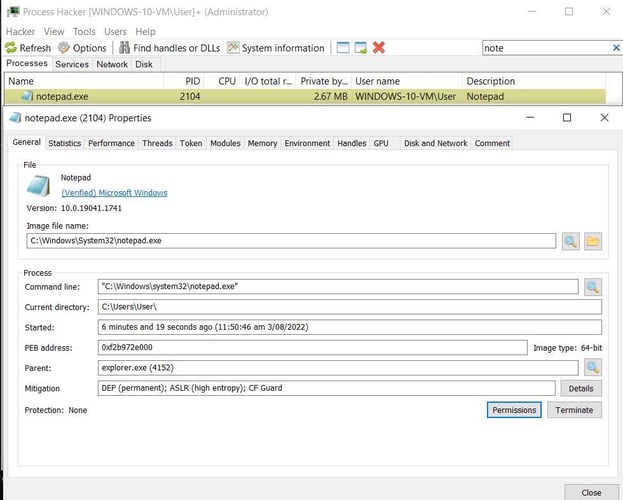Click the Permissions button
The width and height of the screenshot is (623, 500).
click(x=514, y=410)
